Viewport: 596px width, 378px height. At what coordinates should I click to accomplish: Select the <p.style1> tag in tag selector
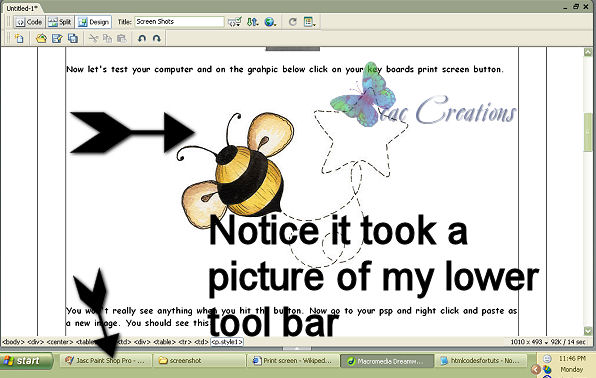pyautogui.click(x=227, y=342)
